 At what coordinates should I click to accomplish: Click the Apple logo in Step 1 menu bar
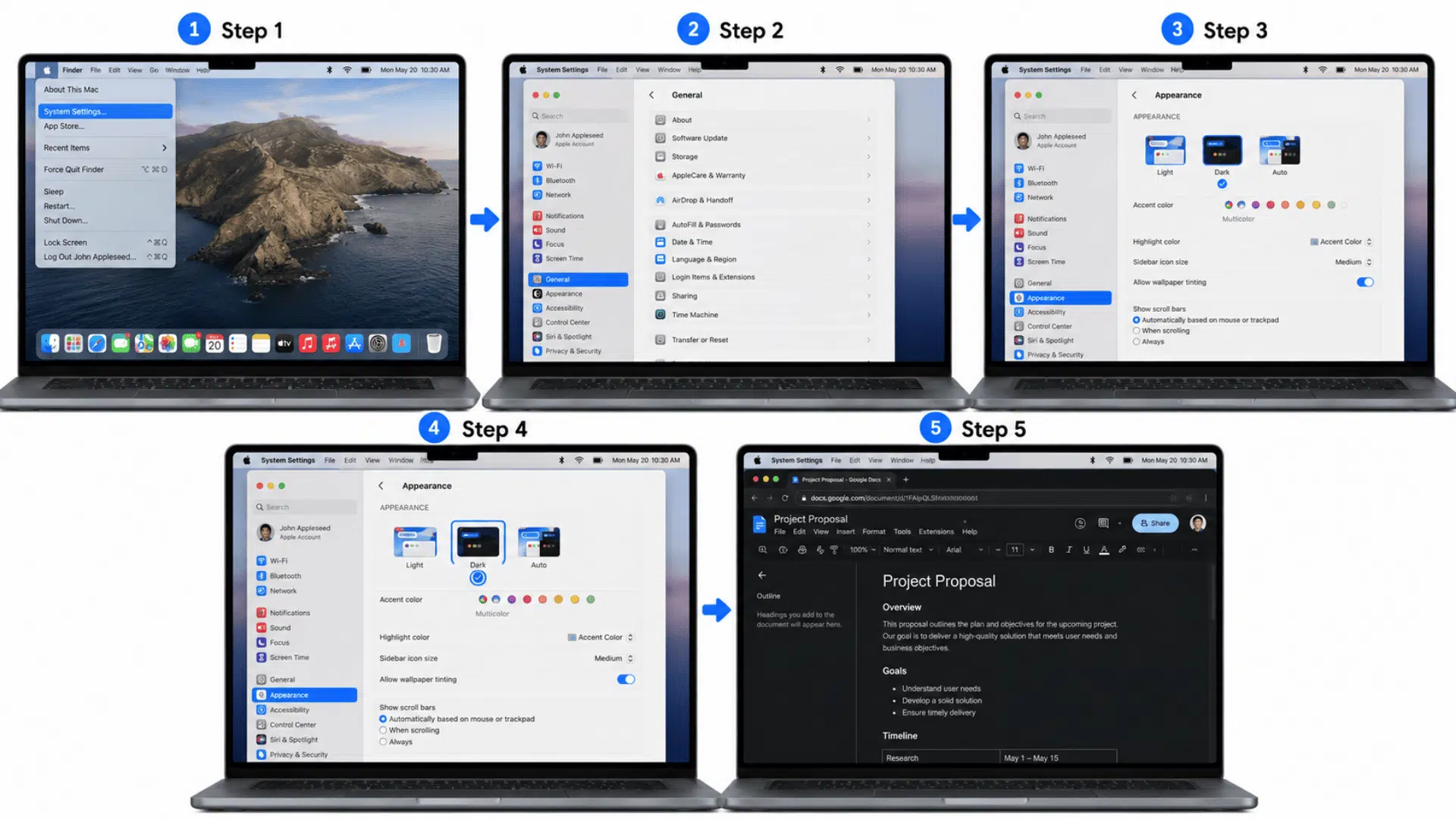coord(47,70)
